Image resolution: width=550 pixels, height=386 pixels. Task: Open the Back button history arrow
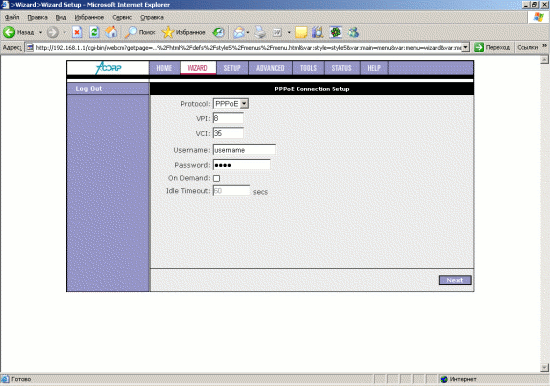(40, 32)
